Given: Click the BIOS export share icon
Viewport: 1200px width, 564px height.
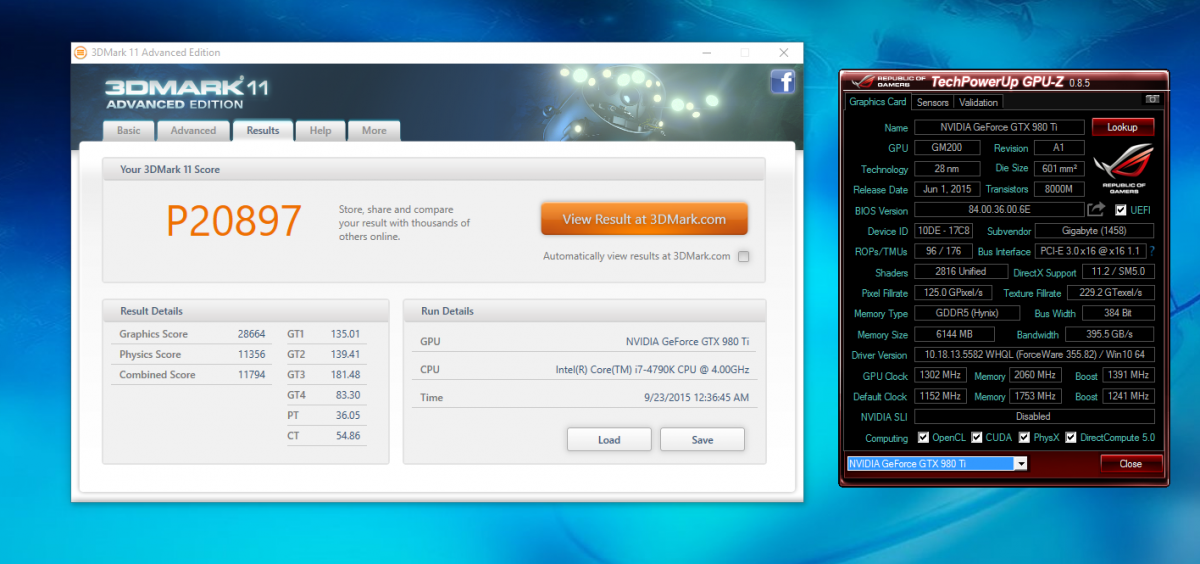Looking at the screenshot, I should tap(1096, 209).
